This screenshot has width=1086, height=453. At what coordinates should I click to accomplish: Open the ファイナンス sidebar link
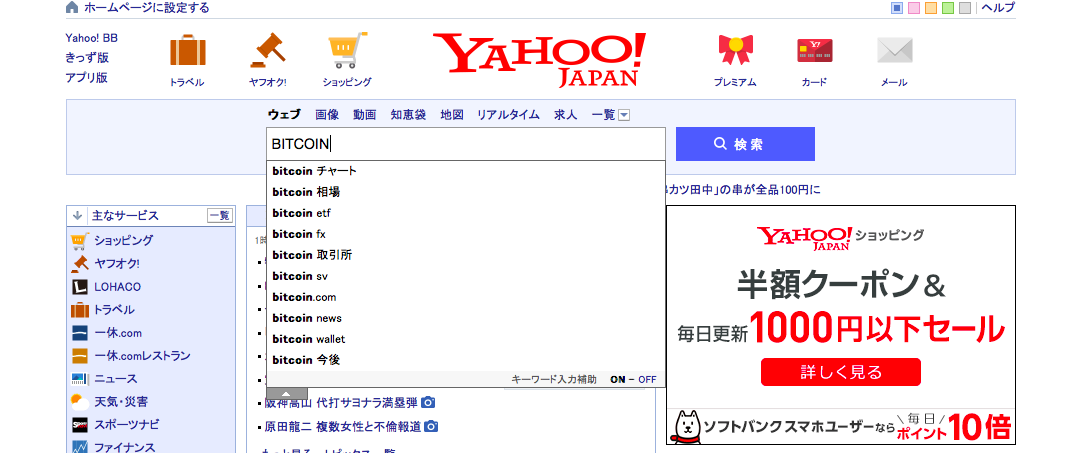(125, 447)
